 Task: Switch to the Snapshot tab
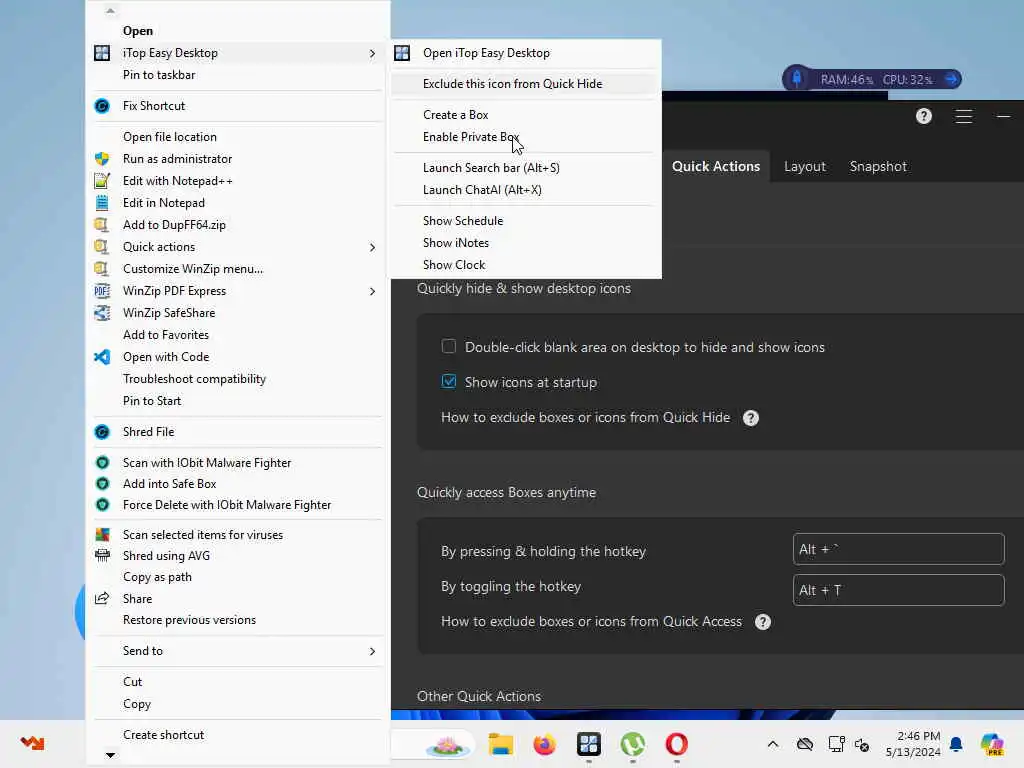coord(878,167)
